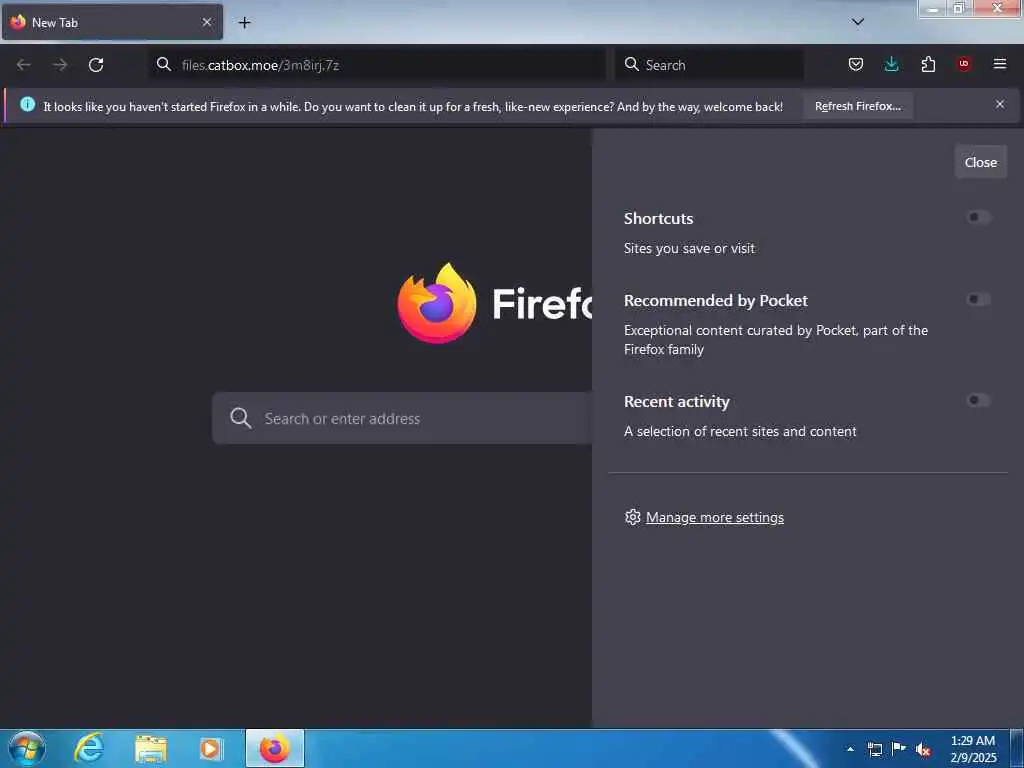Click the Recommended by Pocket heading
Viewport: 1024px width, 768px height.
click(x=716, y=300)
